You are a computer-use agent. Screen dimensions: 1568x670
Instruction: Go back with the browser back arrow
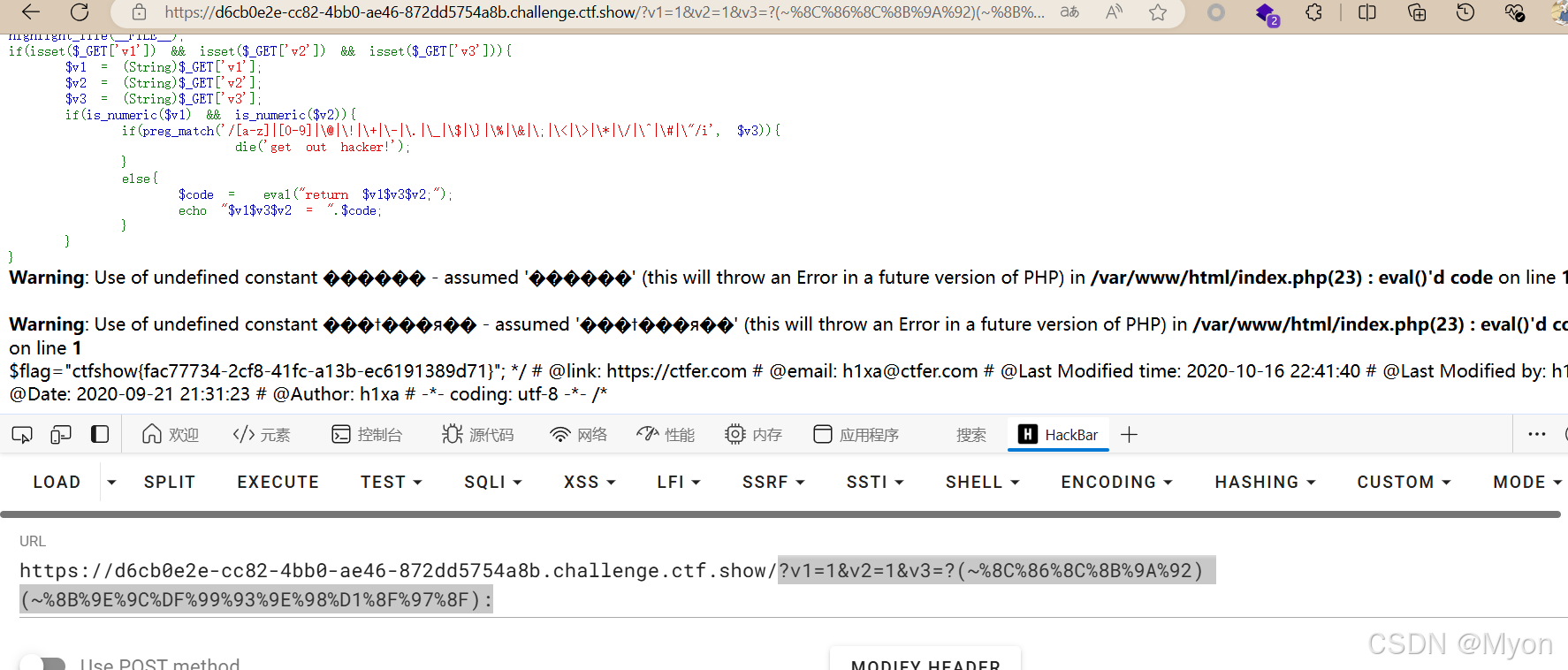click(x=31, y=12)
